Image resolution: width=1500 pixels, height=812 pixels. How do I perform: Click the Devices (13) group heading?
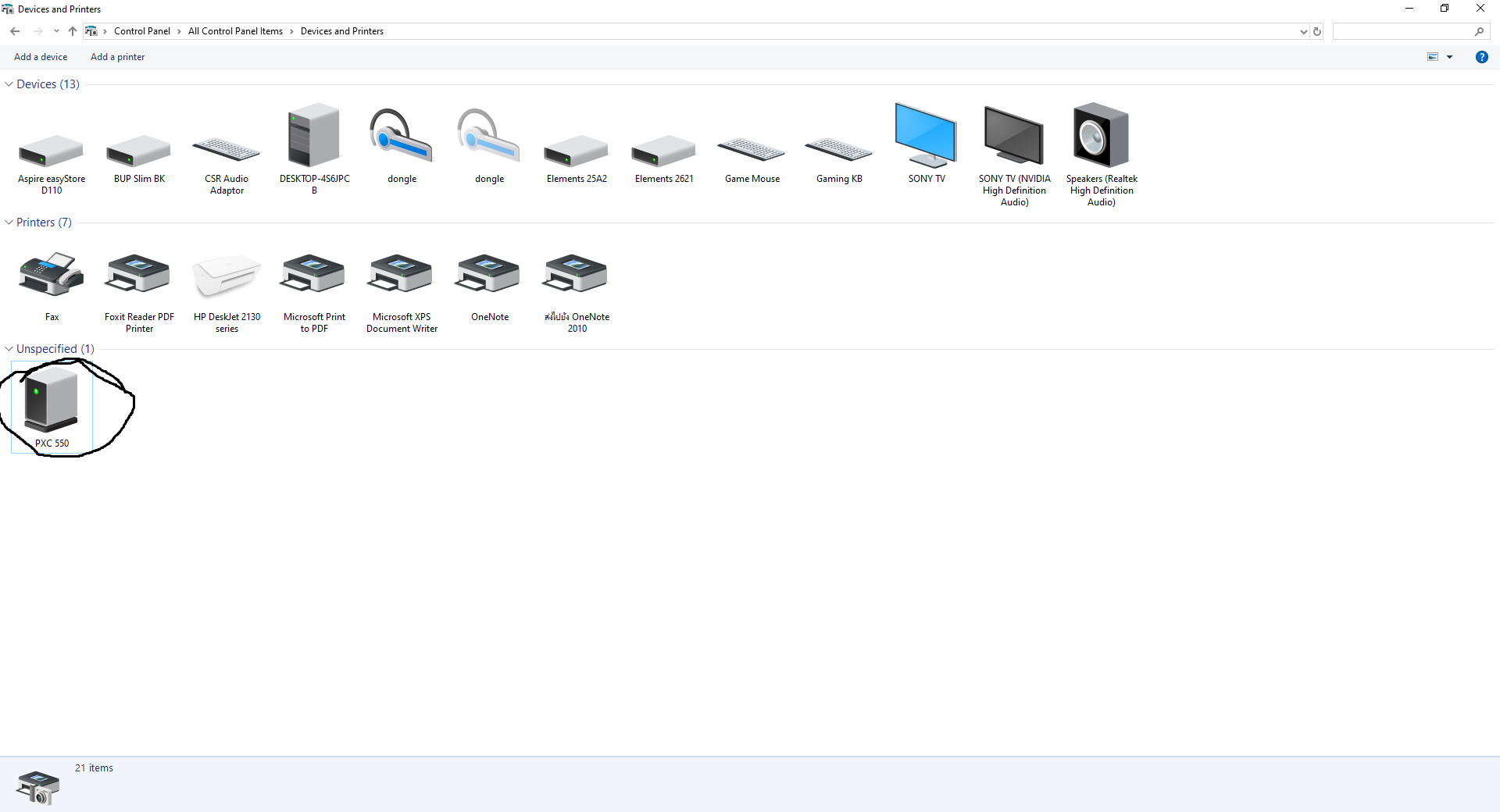tap(48, 84)
